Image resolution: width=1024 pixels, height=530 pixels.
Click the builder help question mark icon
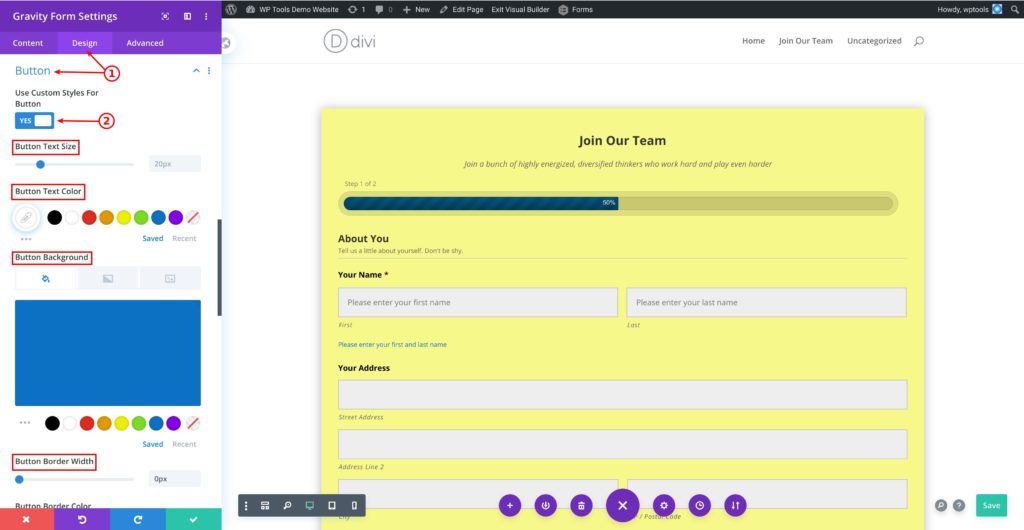tap(959, 505)
